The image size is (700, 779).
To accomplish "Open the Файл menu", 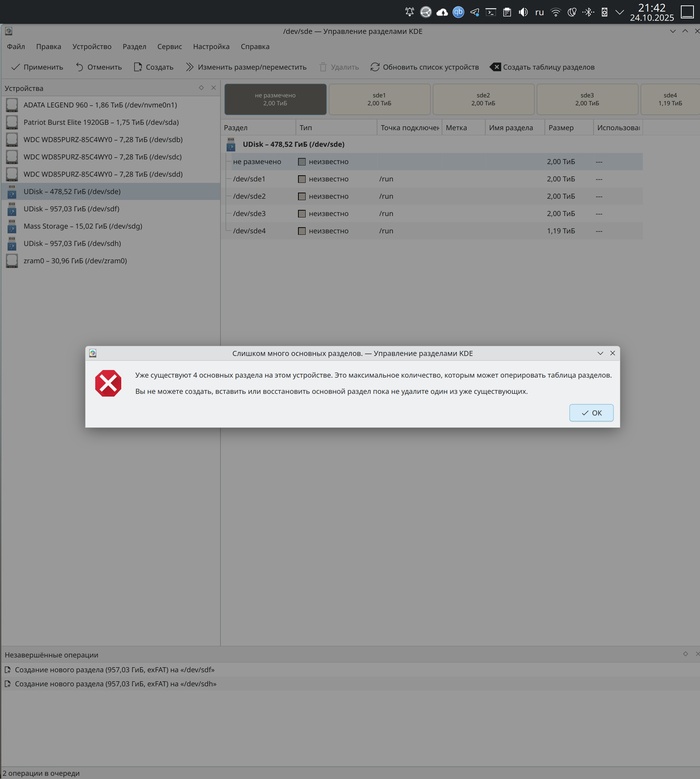I will click(x=15, y=46).
